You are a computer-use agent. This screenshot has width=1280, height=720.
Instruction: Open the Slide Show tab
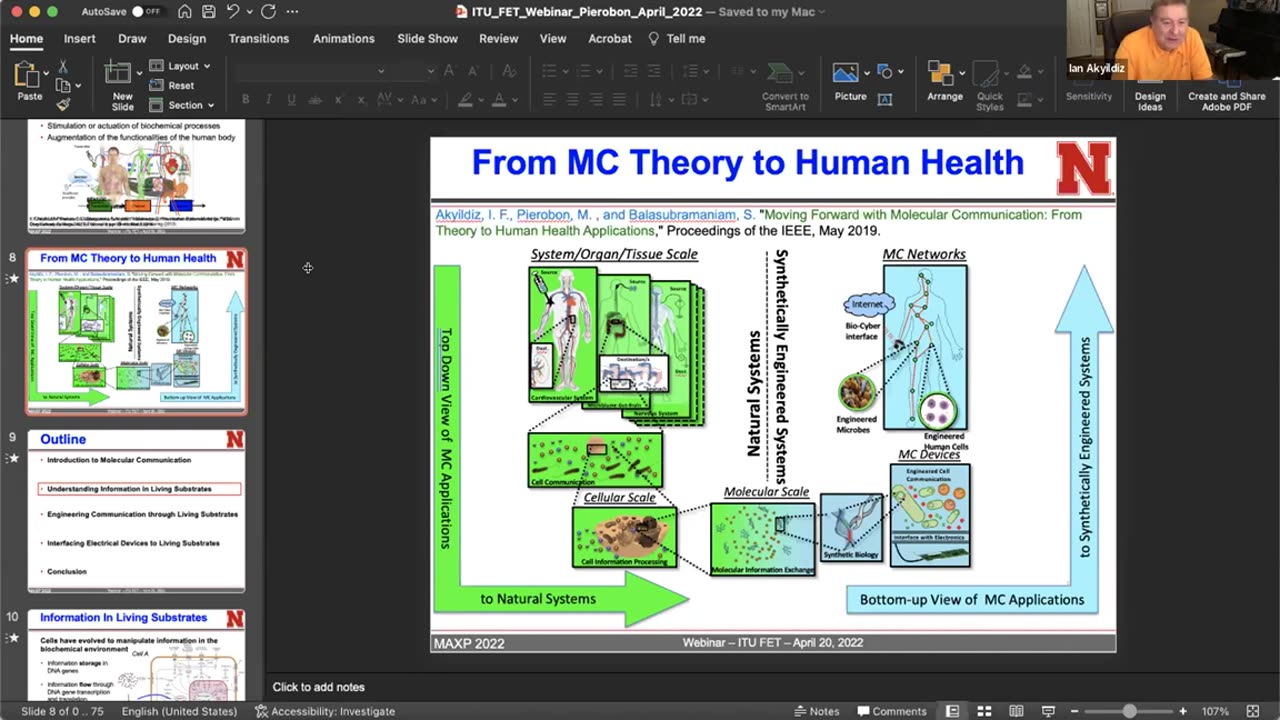(427, 38)
